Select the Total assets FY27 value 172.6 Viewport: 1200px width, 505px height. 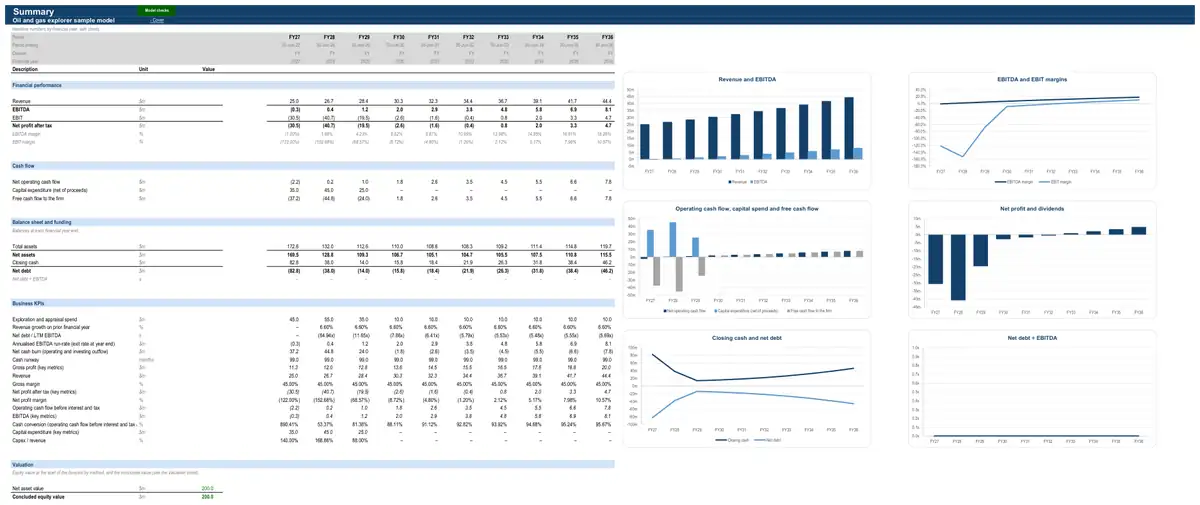(294, 246)
